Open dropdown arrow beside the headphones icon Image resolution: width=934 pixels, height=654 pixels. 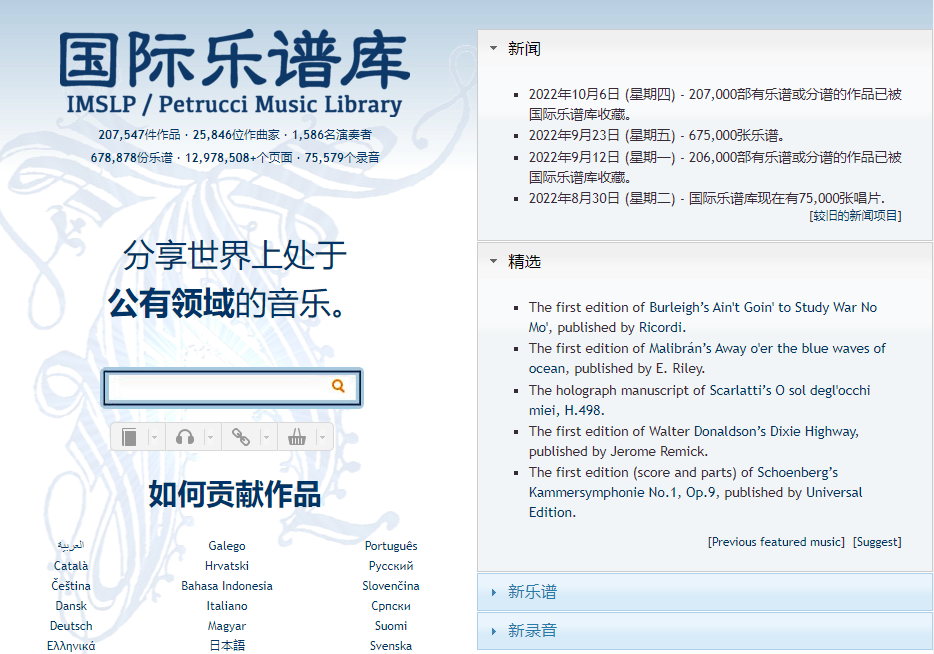tap(210, 437)
